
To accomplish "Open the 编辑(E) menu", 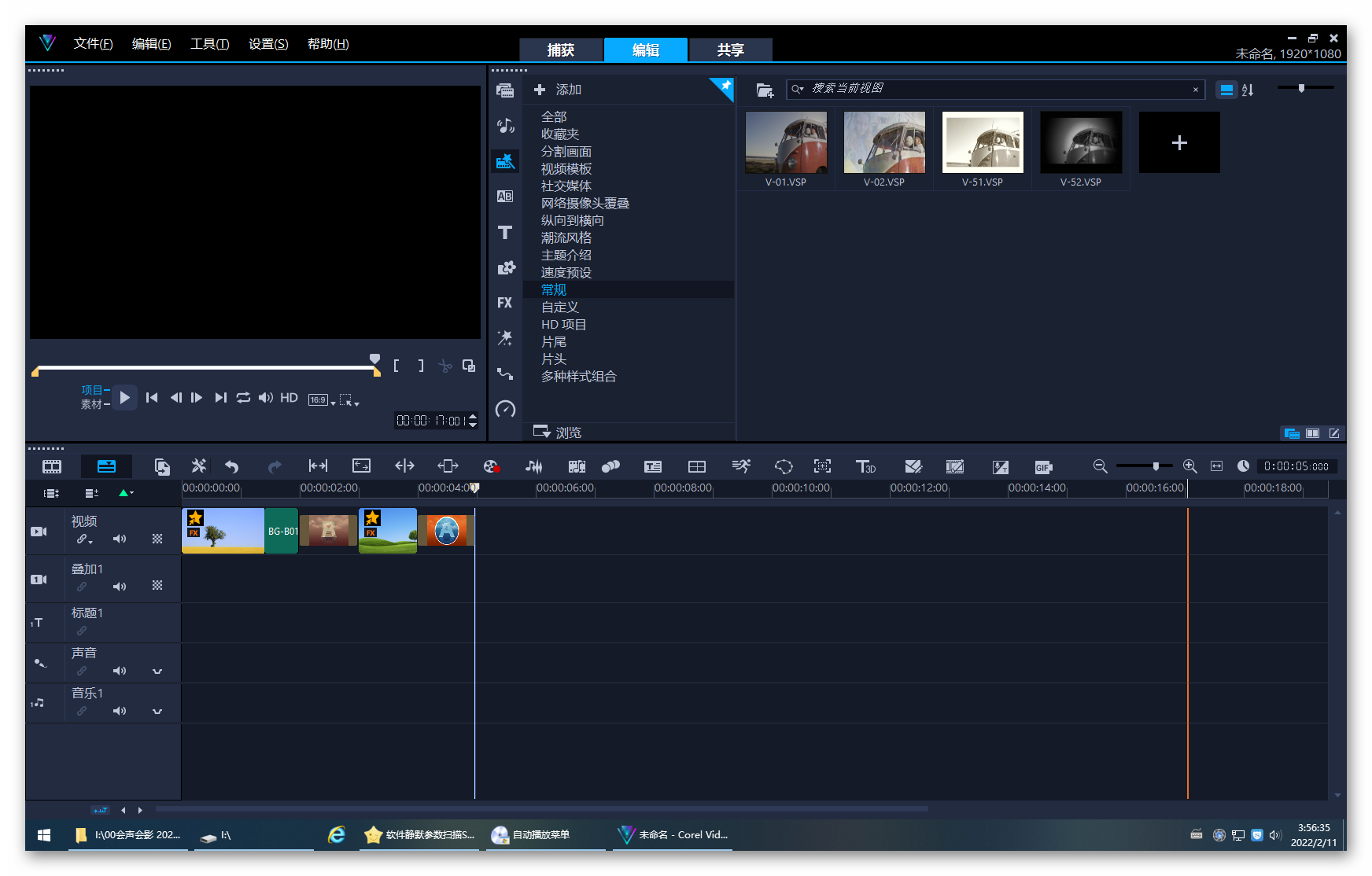I will [151, 44].
